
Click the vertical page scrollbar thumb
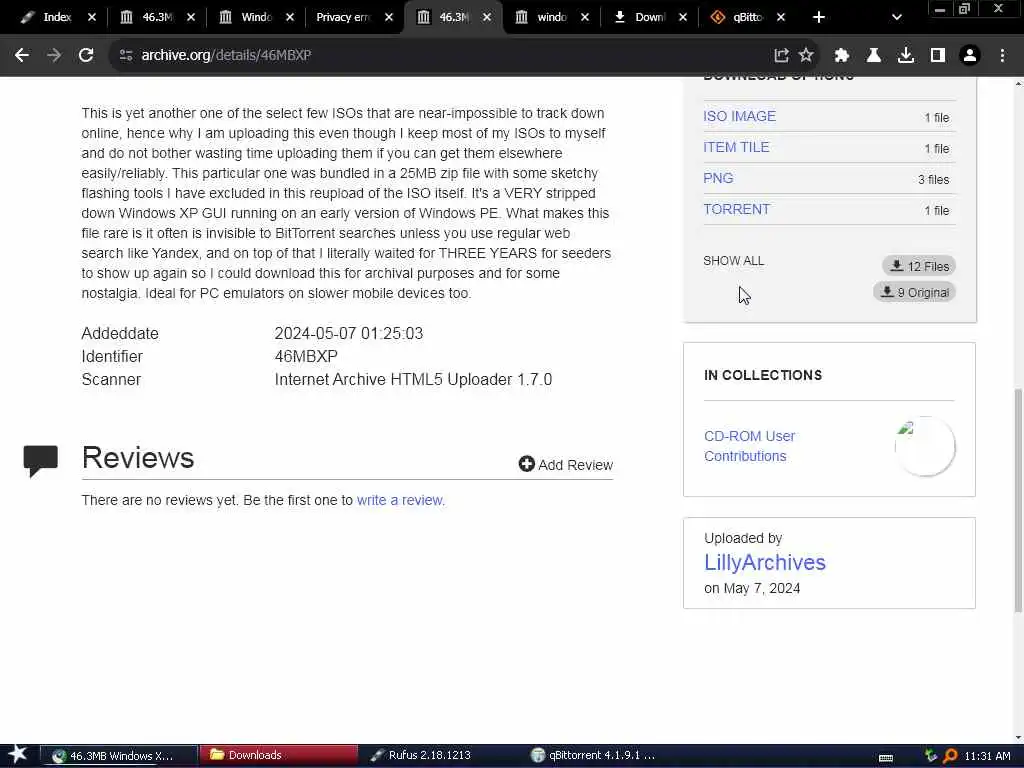[1018, 500]
